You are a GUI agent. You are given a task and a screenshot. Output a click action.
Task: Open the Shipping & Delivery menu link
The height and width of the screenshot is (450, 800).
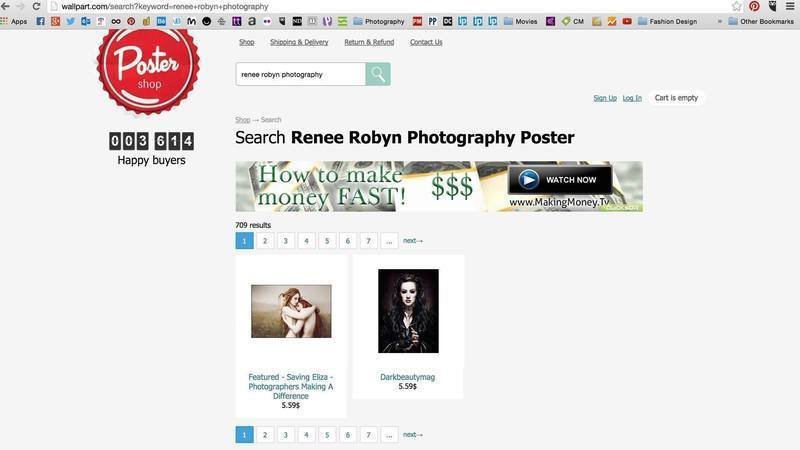pyautogui.click(x=299, y=42)
